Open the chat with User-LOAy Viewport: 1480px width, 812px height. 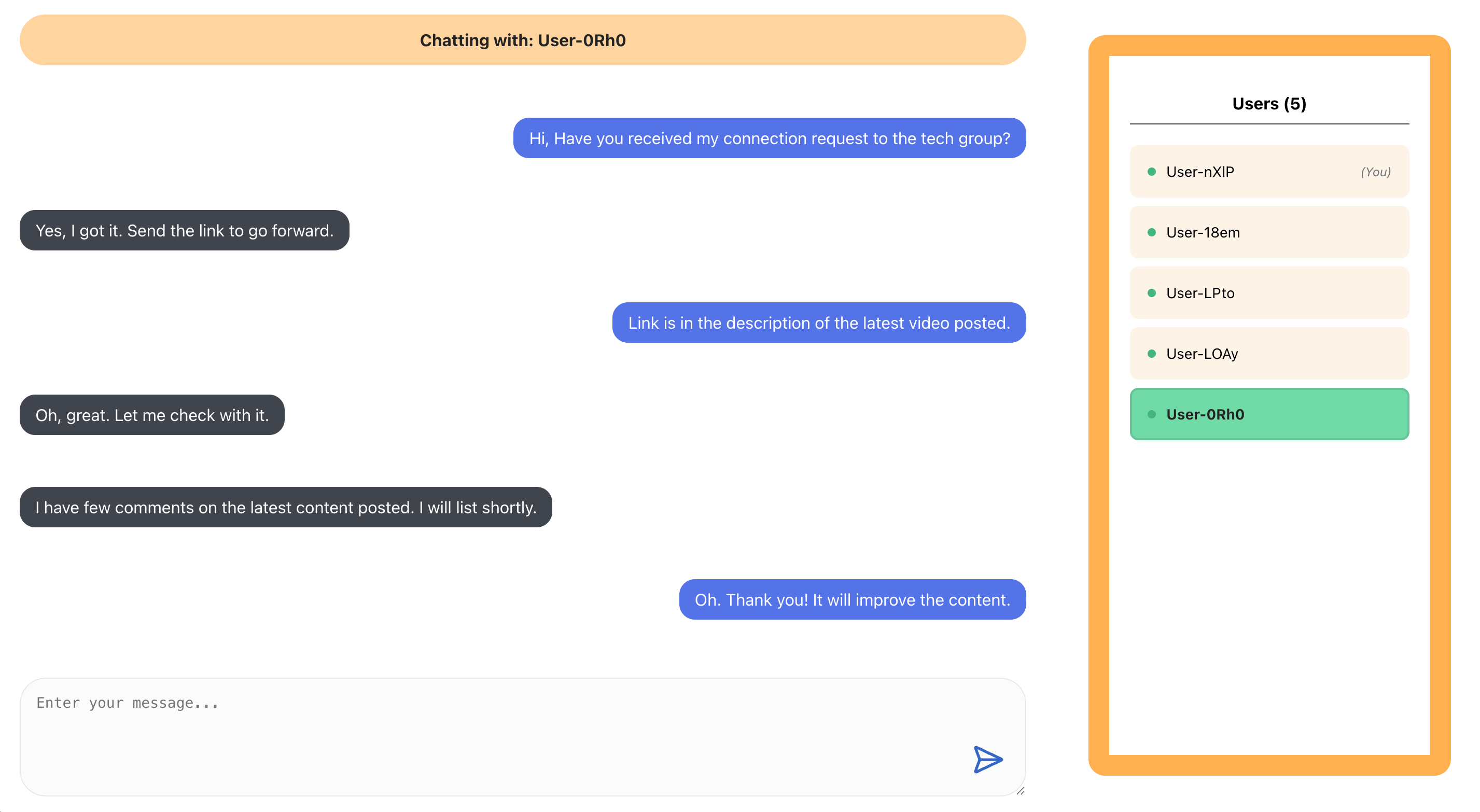point(1269,354)
